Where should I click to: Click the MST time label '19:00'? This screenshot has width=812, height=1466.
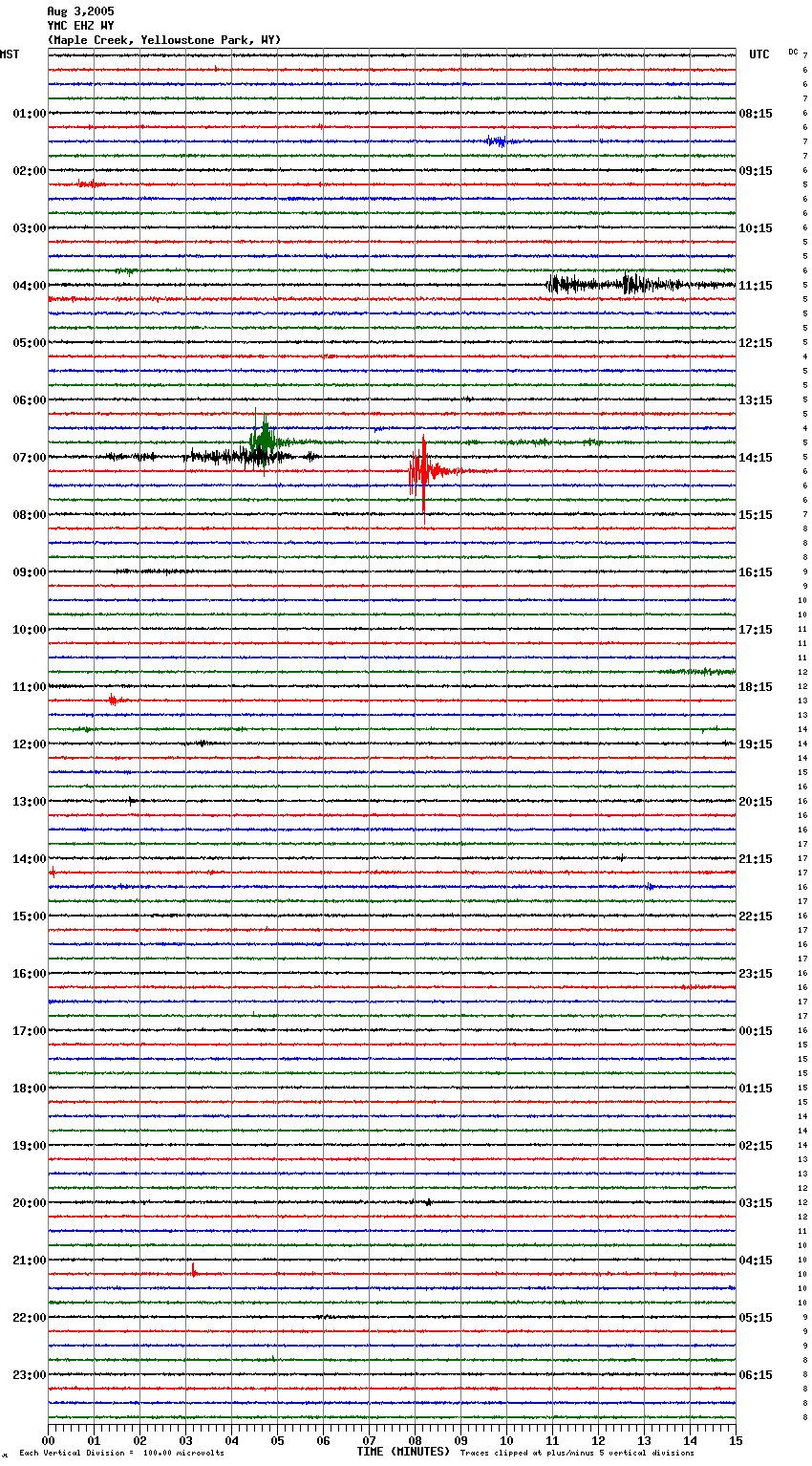30,1146
